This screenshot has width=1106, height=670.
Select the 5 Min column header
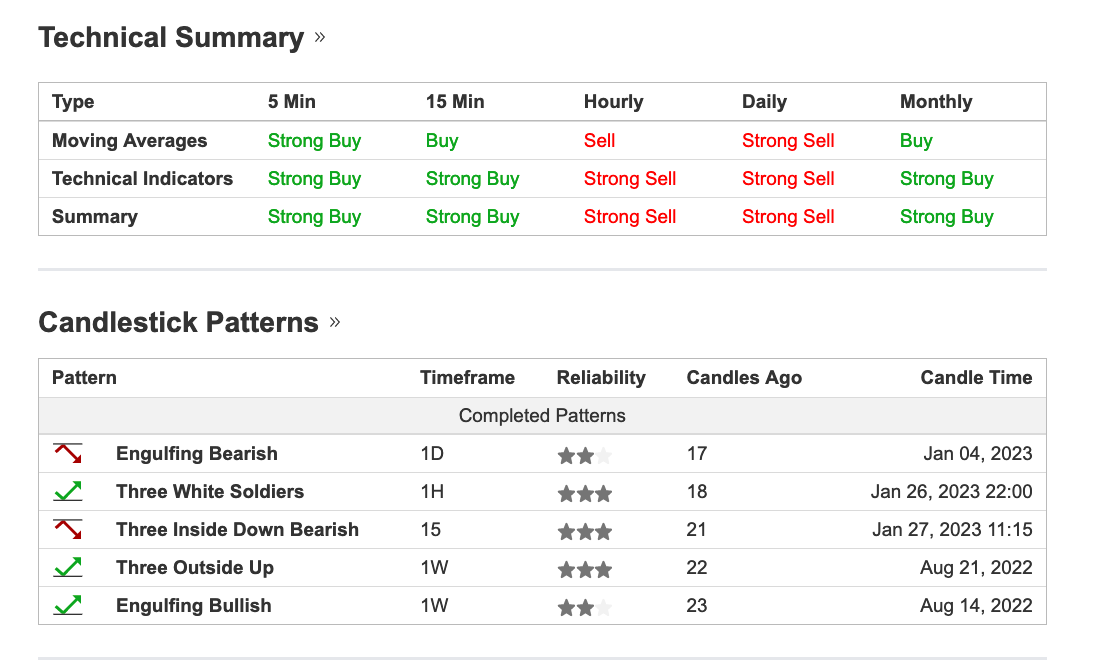(x=291, y=102)
